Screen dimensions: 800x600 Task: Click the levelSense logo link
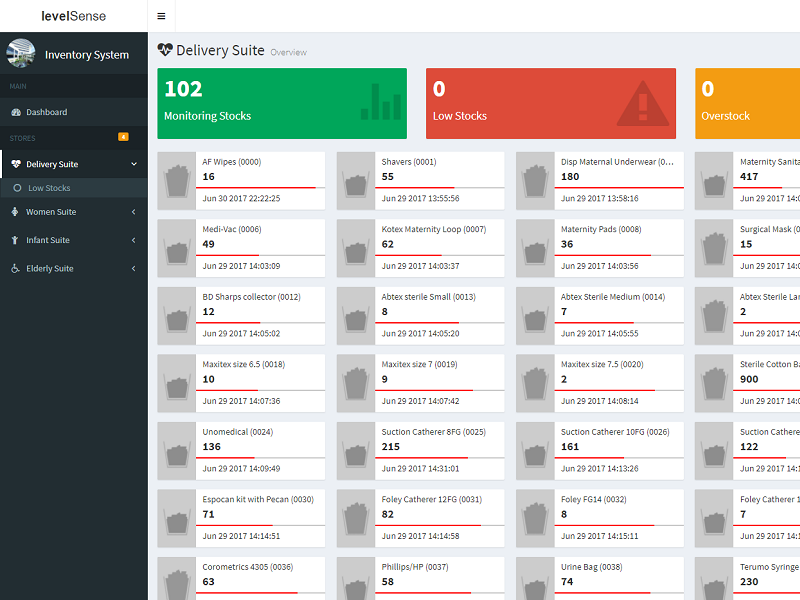coord(73,16)
